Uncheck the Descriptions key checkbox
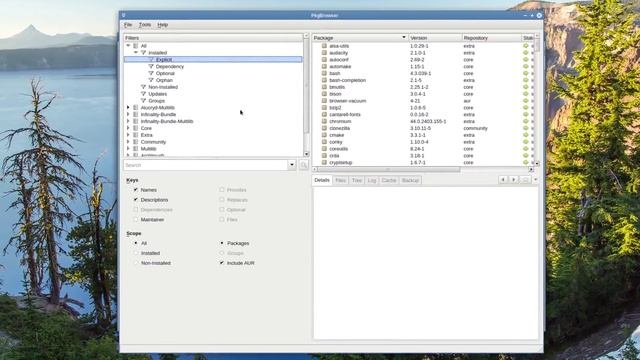The height and width of the screenshot is (360, 640). coord(136,200)
